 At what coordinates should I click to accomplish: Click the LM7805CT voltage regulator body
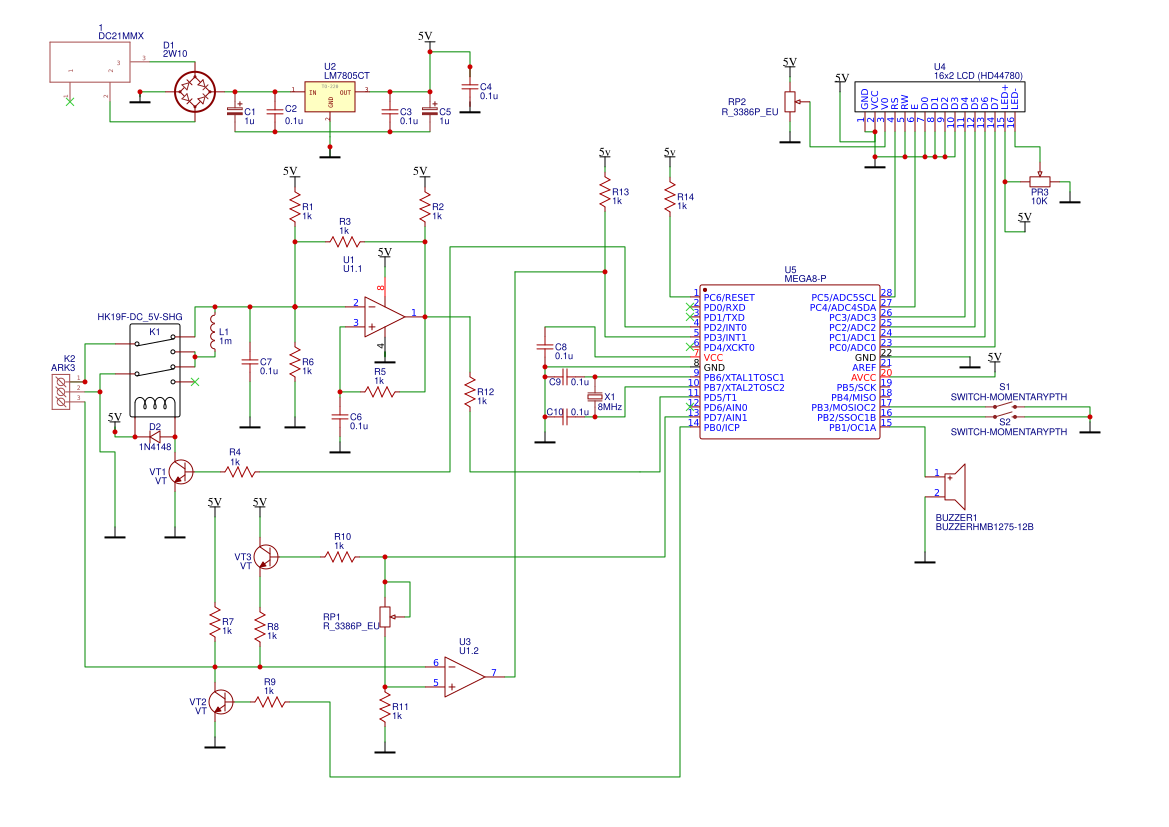(x=330, y=97)
